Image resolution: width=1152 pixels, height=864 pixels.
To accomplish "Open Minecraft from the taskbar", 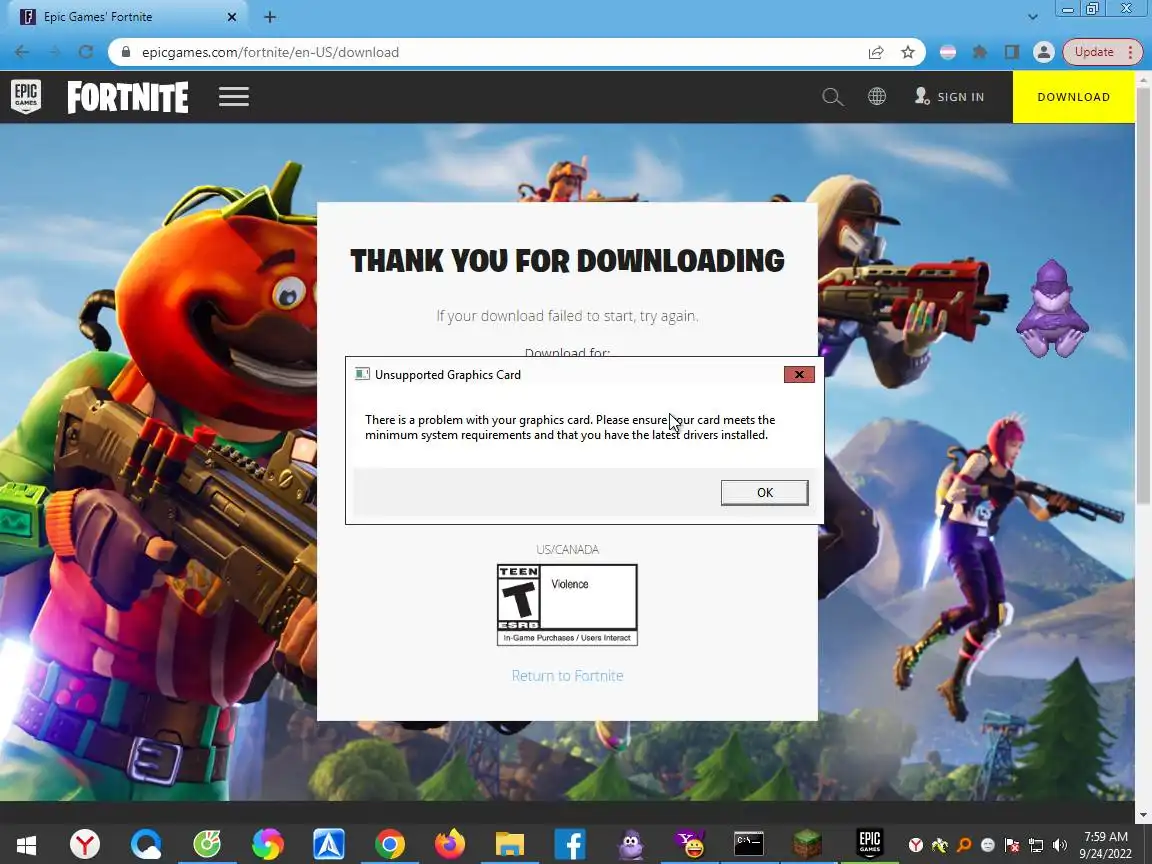I will click(807, 843).
